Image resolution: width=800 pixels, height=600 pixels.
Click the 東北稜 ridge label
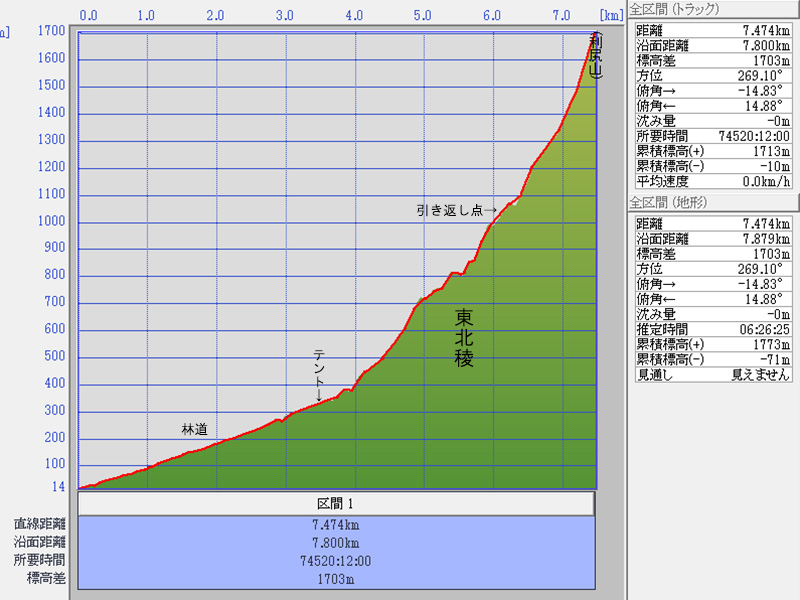(464, 338)
